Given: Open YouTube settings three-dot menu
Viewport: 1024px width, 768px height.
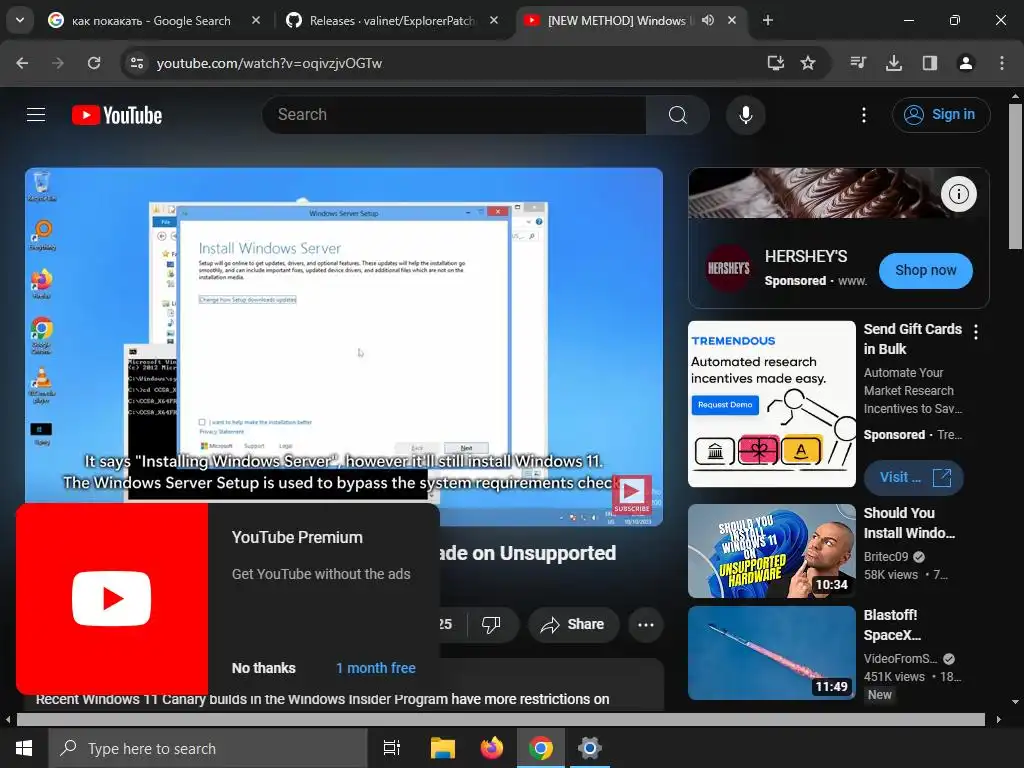Looking at the screenshot, I should click(x=863, y=115).
